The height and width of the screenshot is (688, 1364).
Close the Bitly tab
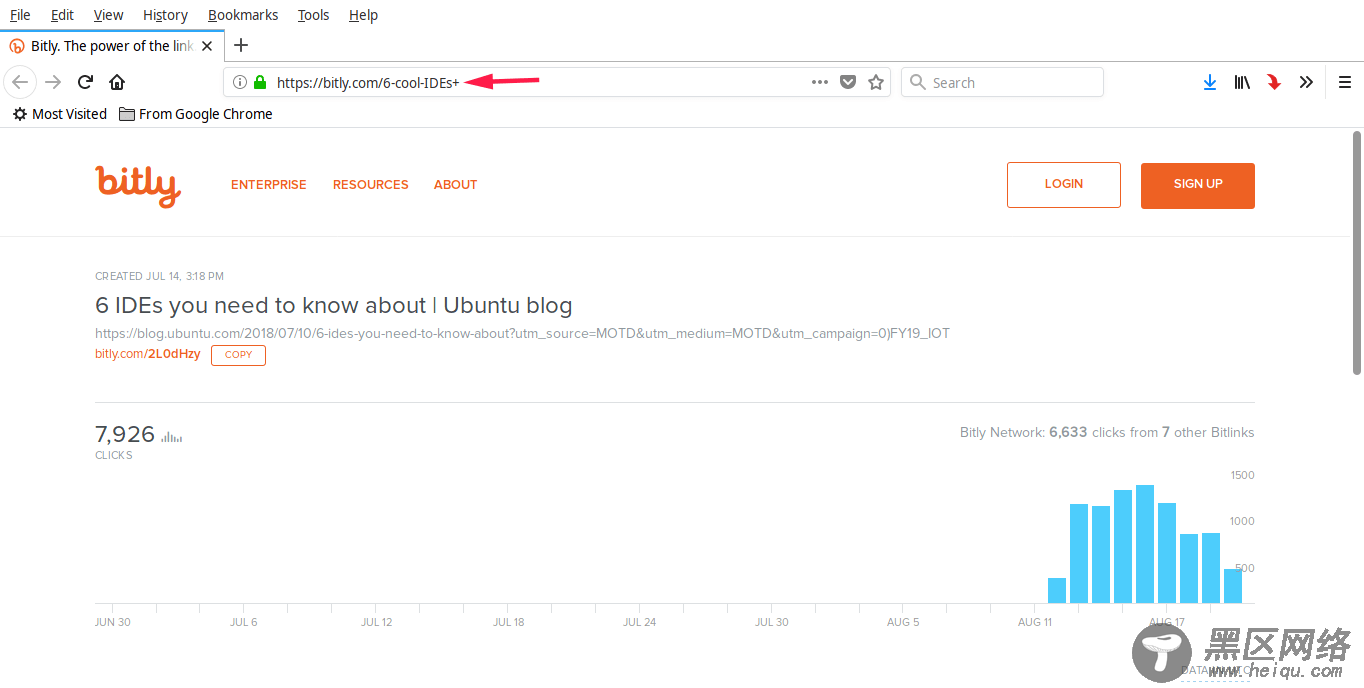coord(207,46)
